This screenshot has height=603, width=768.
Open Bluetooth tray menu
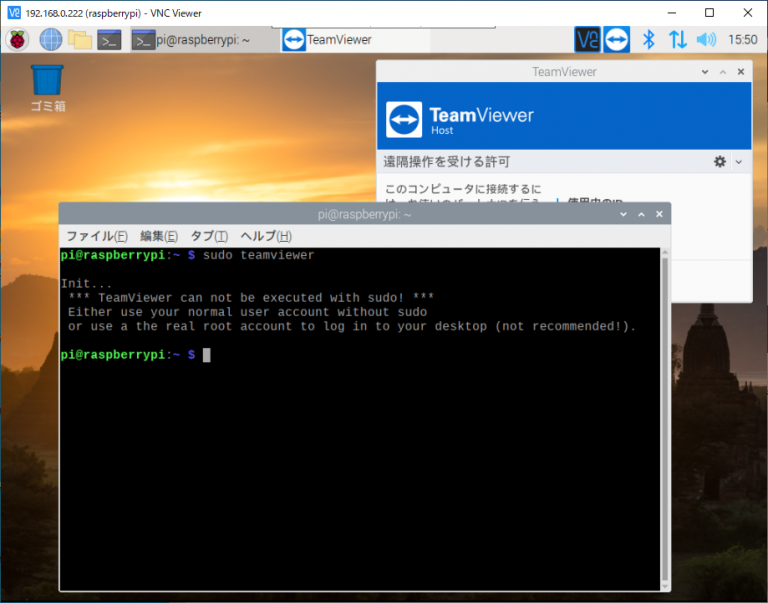648,40
